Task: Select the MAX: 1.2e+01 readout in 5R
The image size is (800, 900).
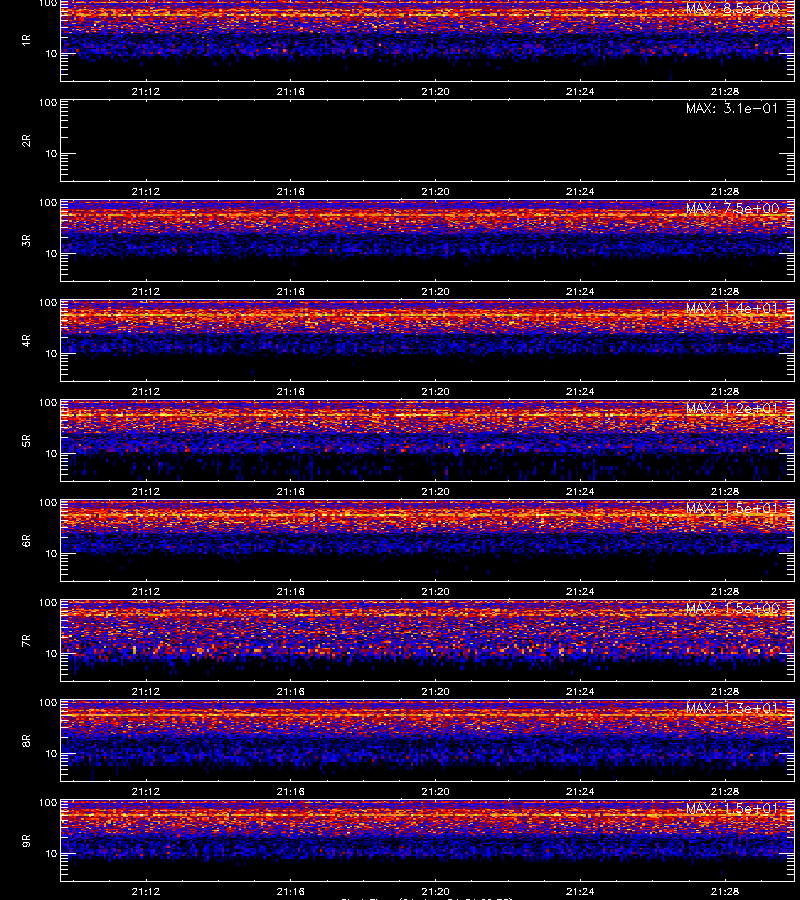Action: coord(732,408)
